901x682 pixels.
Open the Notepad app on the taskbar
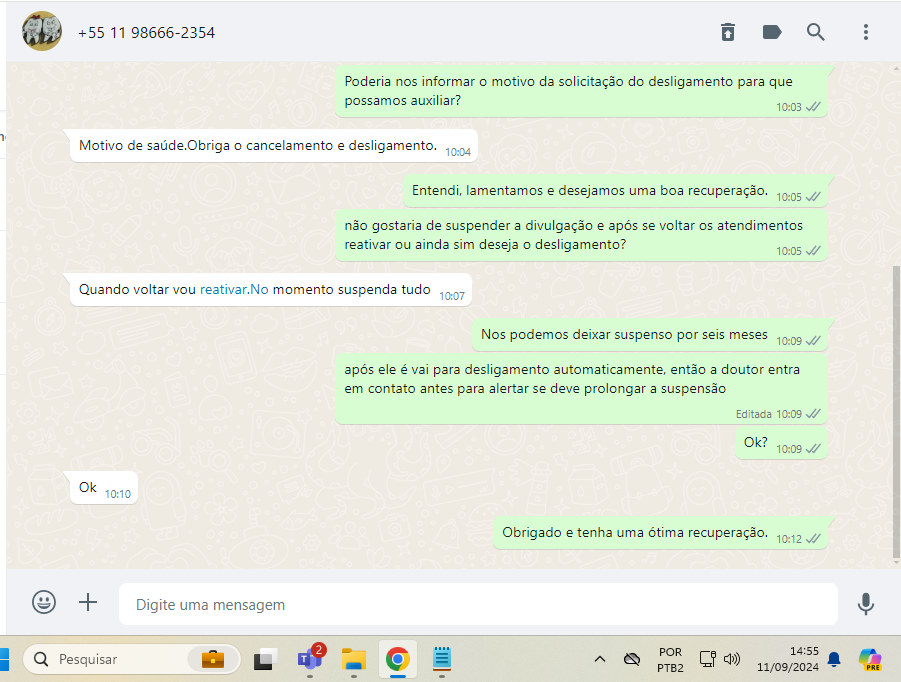pyautogui.click(x=442, y=659)
